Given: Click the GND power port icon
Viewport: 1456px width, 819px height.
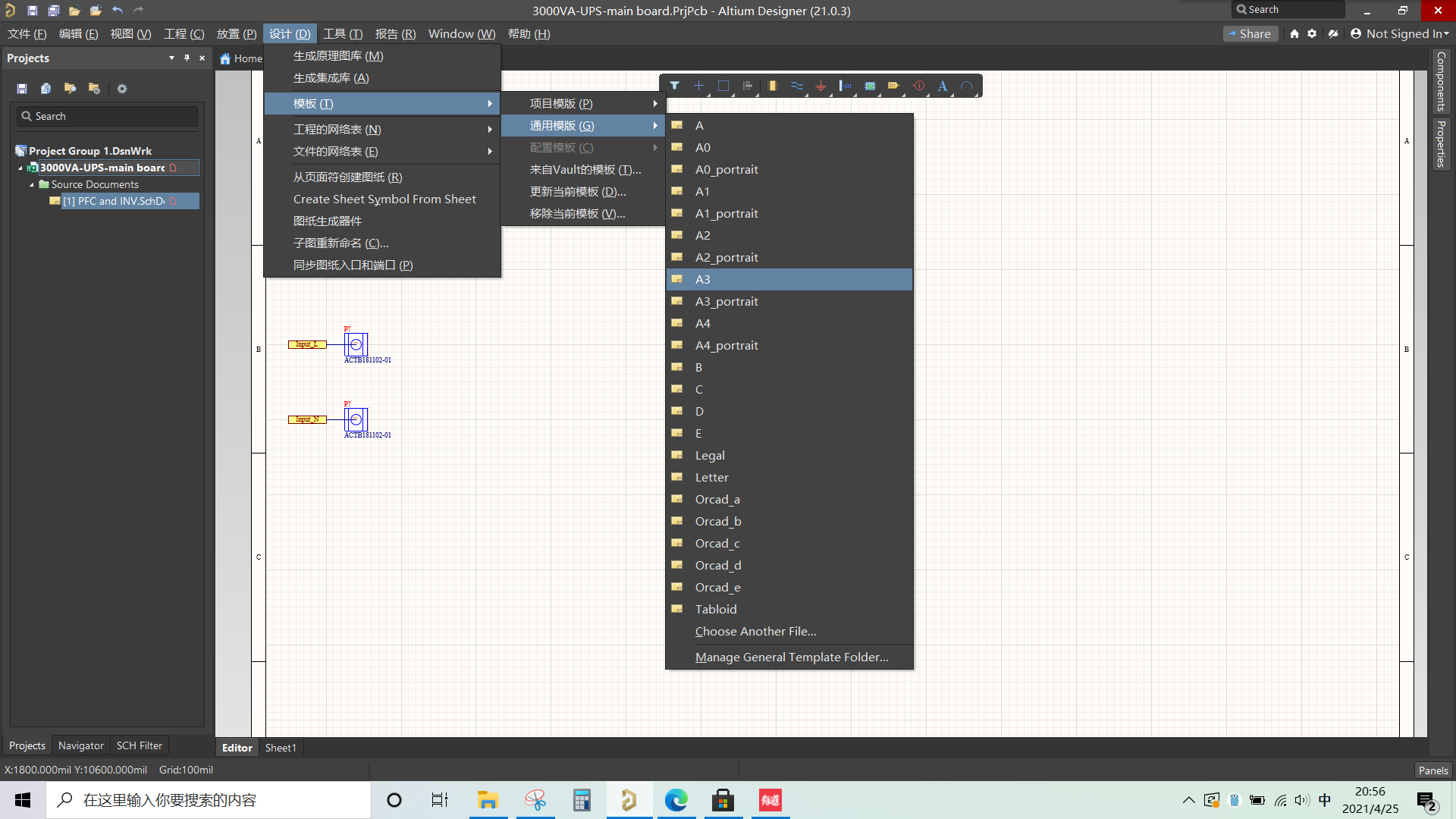Looking at the screenshot, I should 821,86.
